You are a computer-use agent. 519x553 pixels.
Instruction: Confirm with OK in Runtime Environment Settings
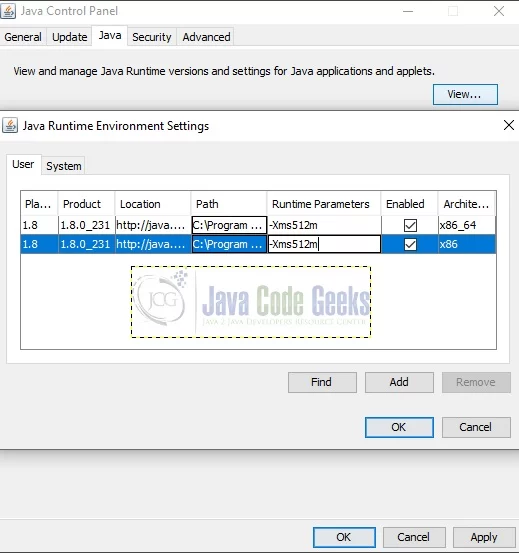coord(399,427)
